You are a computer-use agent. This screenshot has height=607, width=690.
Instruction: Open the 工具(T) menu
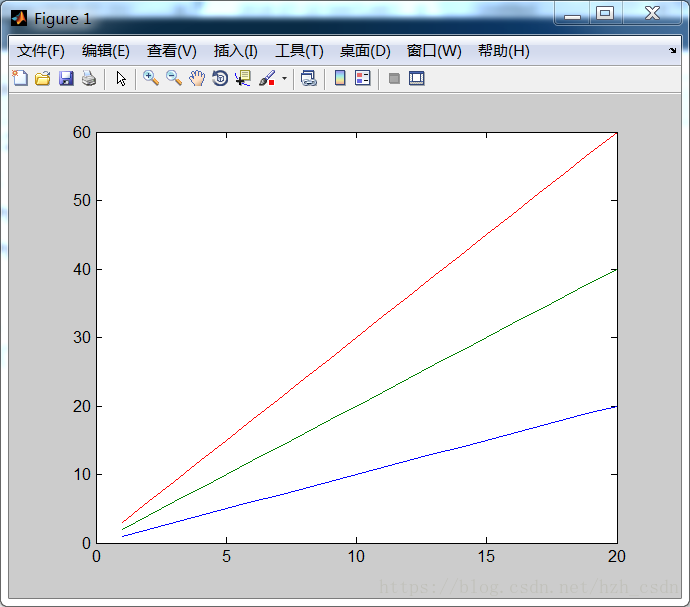[x=299, y=51]
